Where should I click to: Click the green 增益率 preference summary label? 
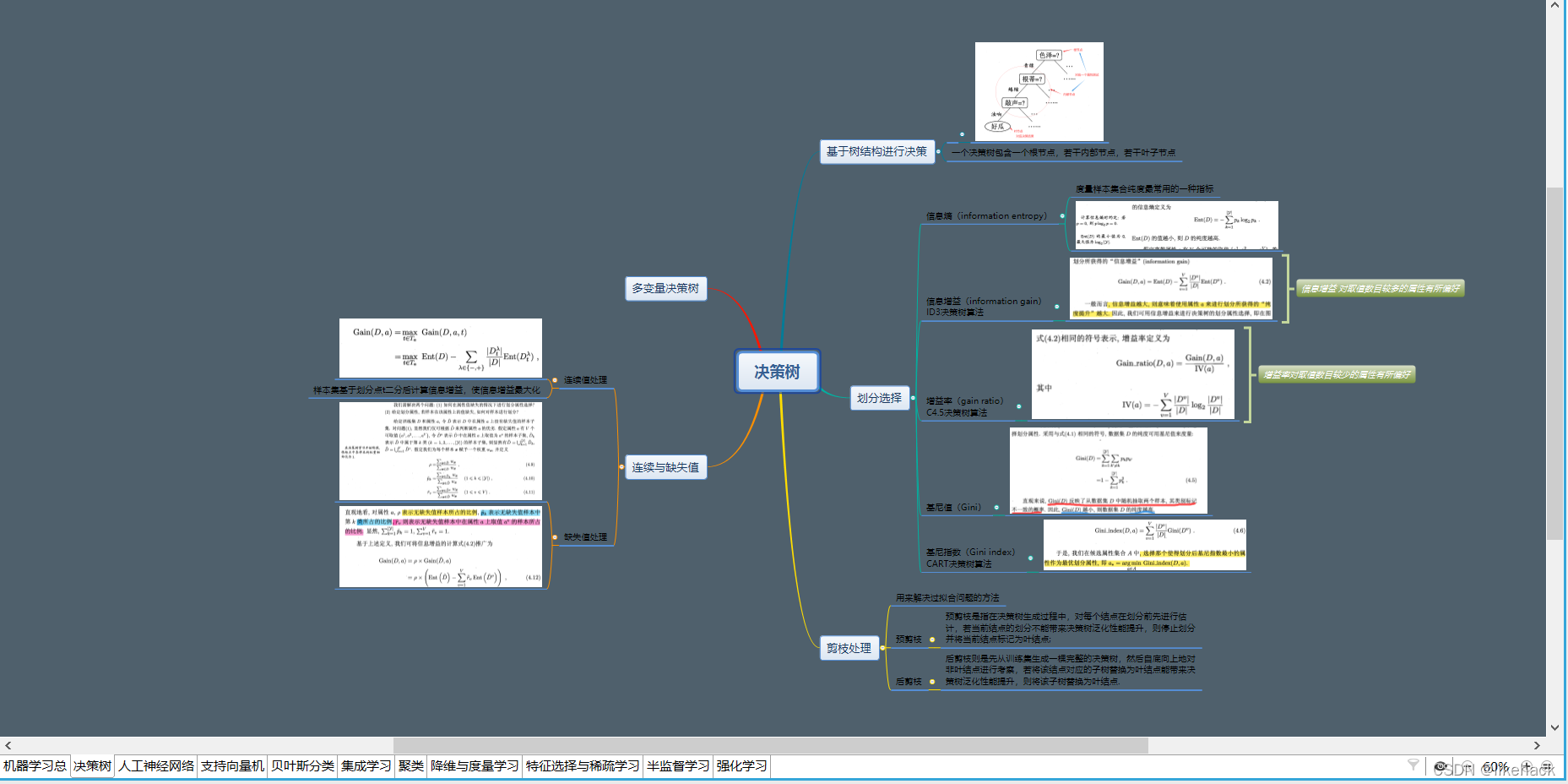point(1337,375)
